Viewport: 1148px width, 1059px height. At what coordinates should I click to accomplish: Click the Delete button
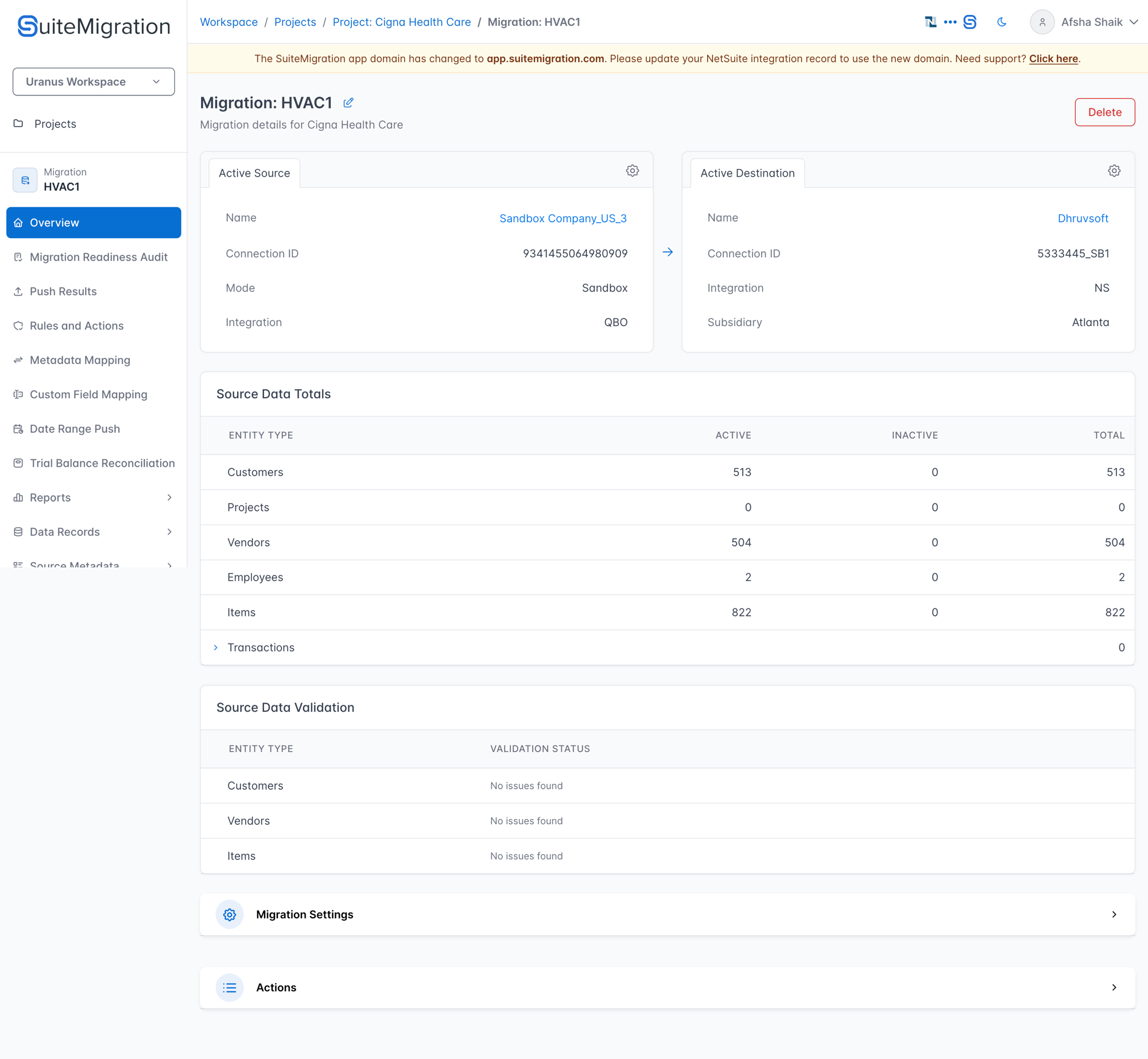click(1104, 112)
